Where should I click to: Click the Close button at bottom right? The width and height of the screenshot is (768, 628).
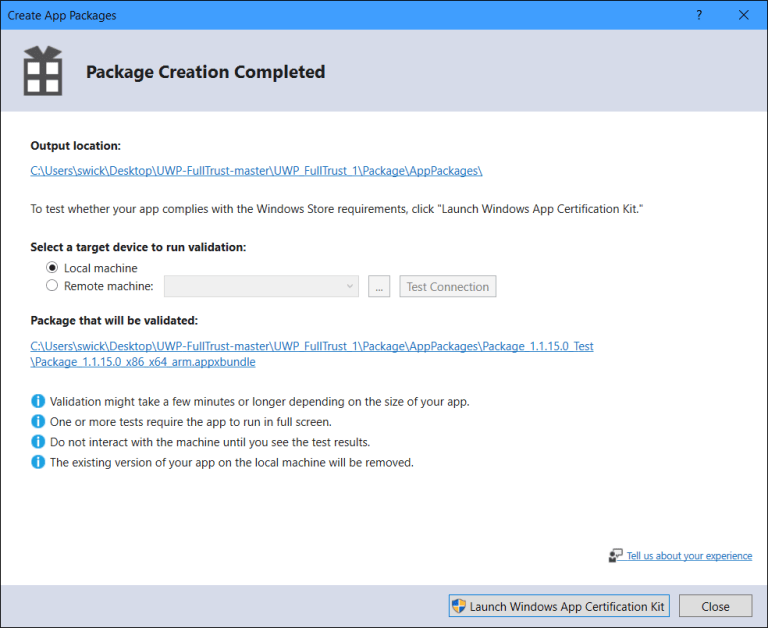[715, 606]
